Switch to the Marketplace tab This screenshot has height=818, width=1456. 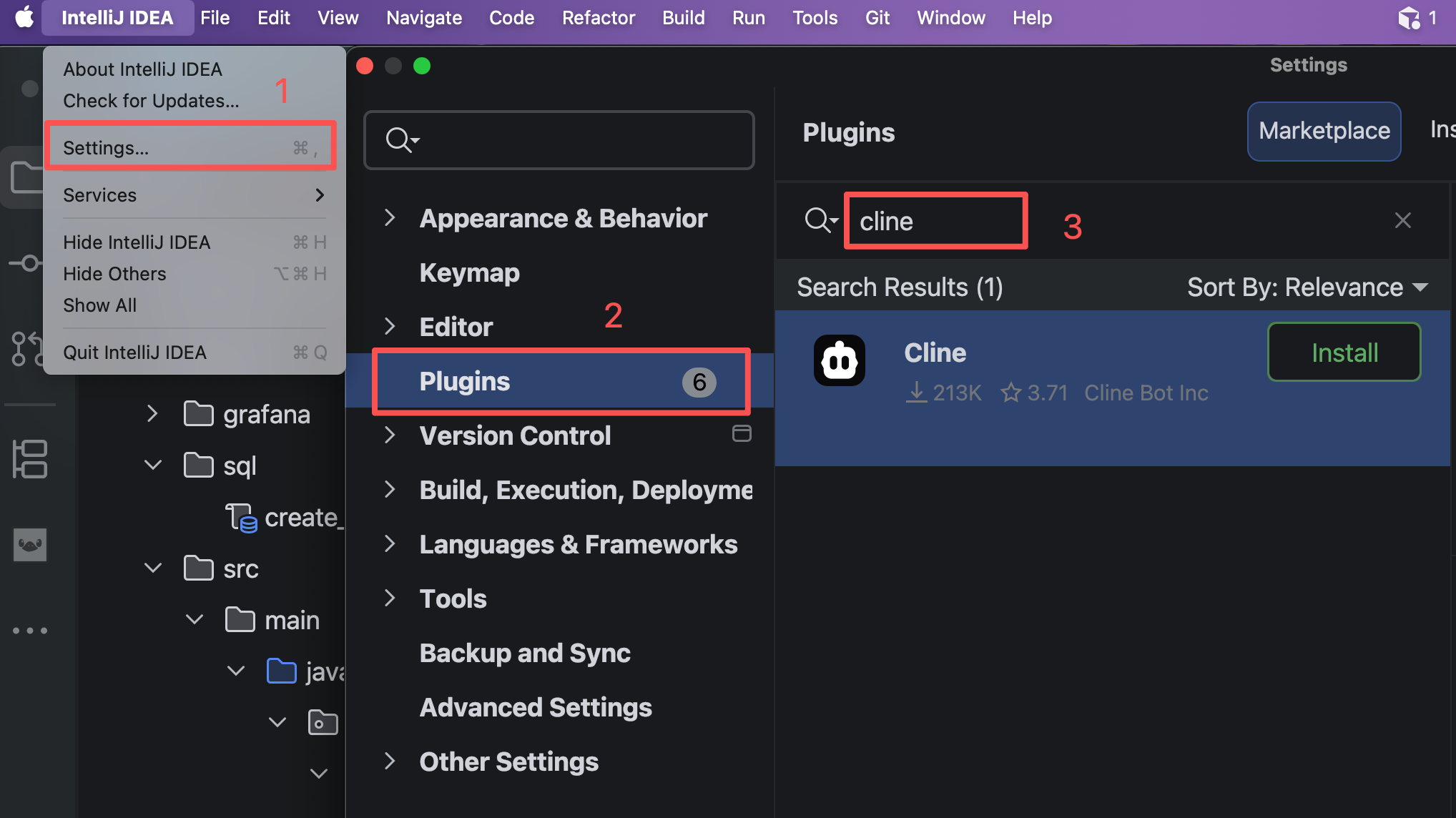pos(1324,131)
